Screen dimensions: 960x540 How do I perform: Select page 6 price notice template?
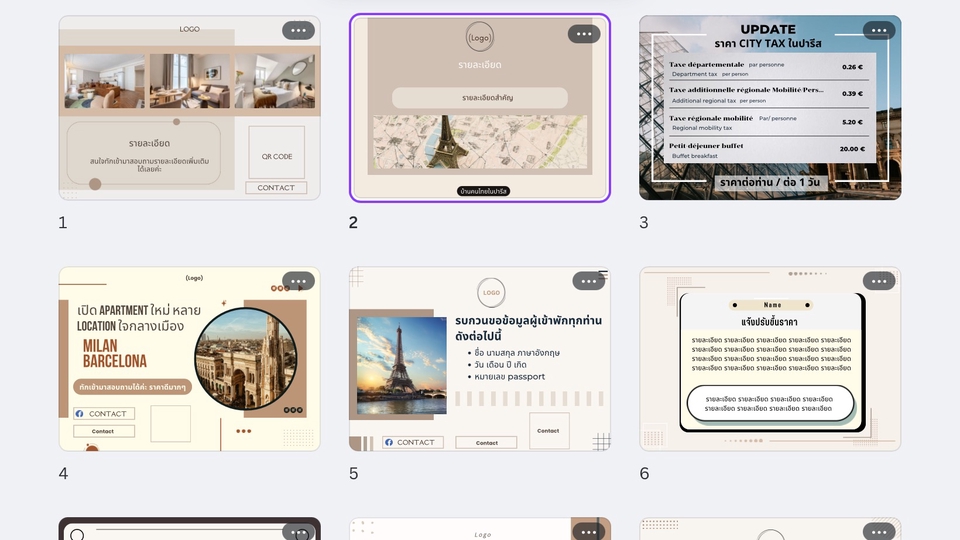point(770,359)
